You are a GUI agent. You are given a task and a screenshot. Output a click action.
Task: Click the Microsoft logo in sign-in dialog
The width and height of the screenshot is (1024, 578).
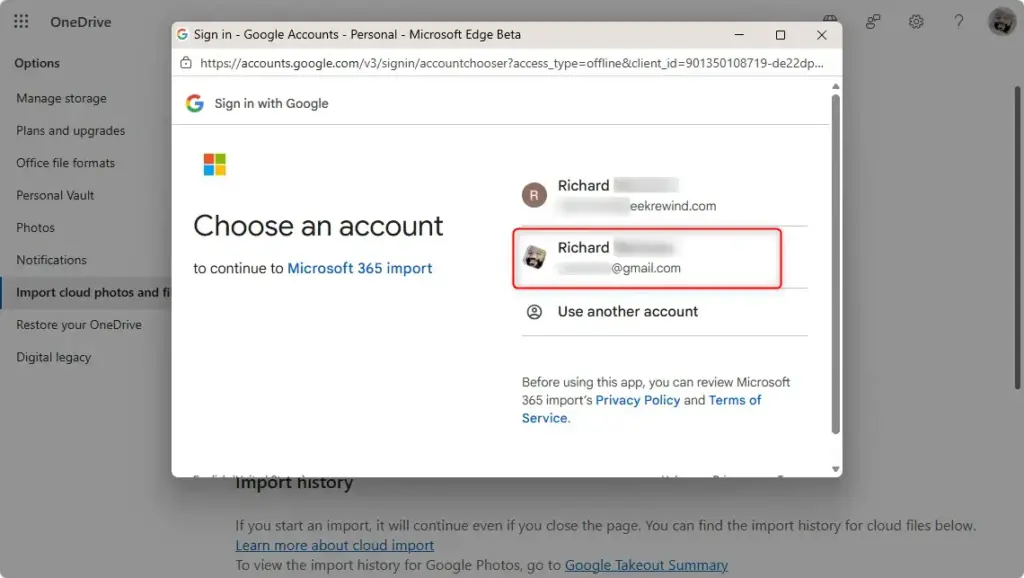click(214, 165)
